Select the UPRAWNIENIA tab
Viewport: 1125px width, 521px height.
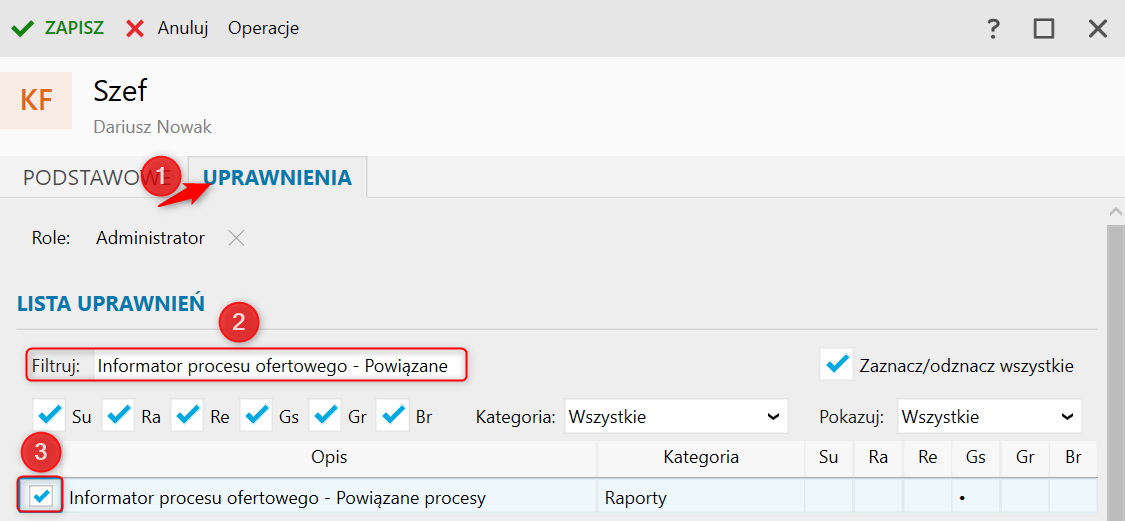coord(277,178)
